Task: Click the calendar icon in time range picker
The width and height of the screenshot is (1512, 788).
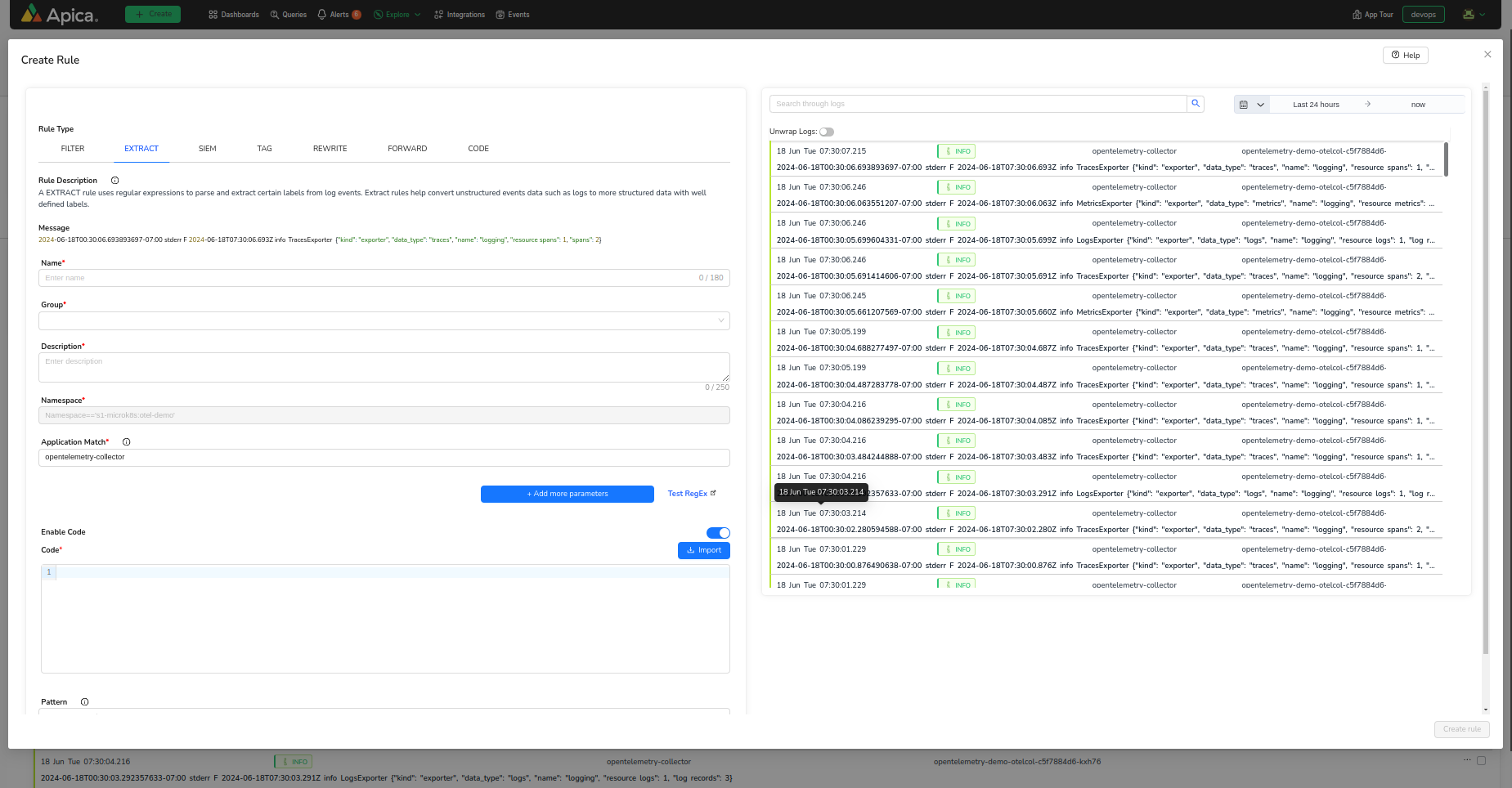Action: point(1244,105)
